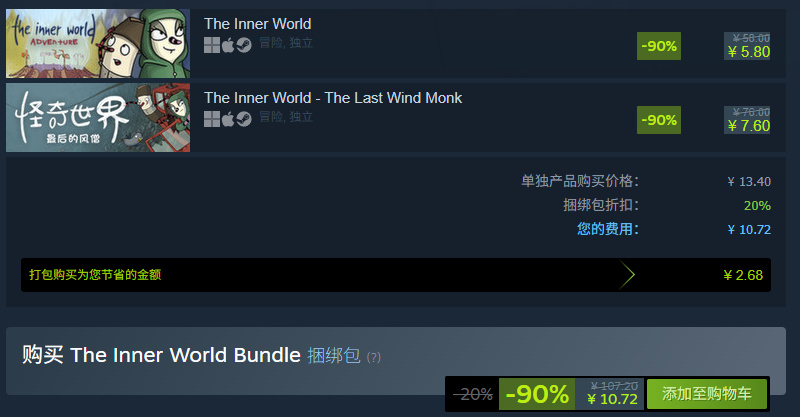Screen dimensions: 800x417
Task: Open The Inner World title link
Action: [x=258, y=24]
